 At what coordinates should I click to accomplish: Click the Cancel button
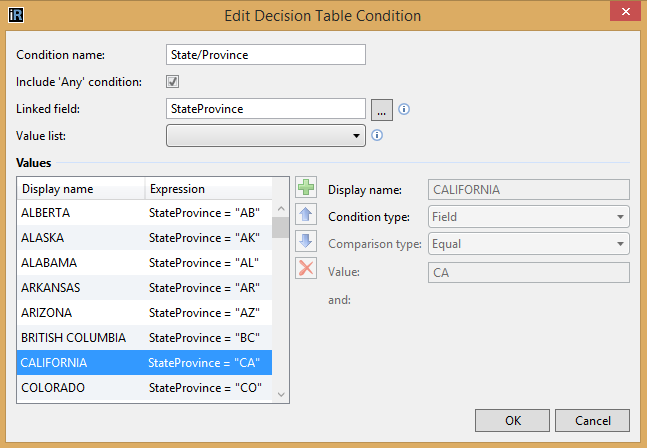tap(592, 420)
